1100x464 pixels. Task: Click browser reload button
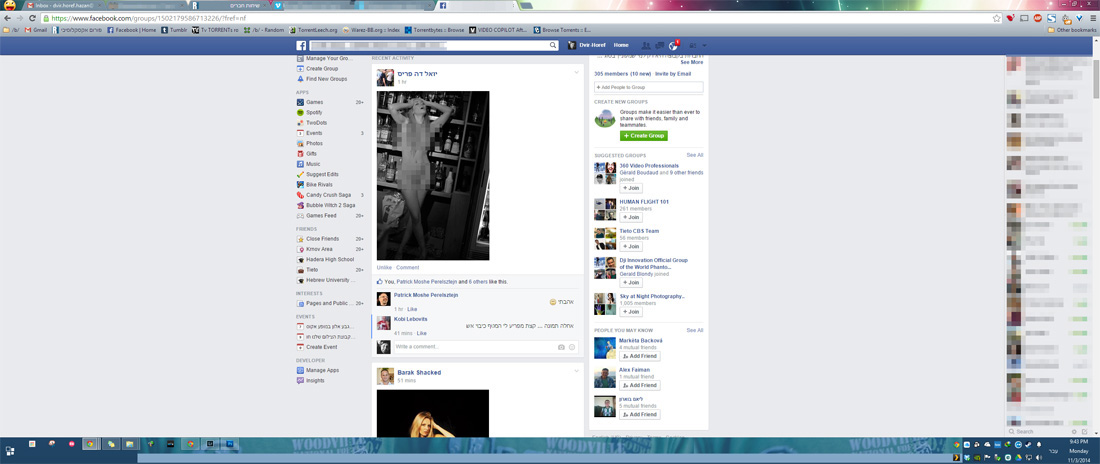(32, 18)
